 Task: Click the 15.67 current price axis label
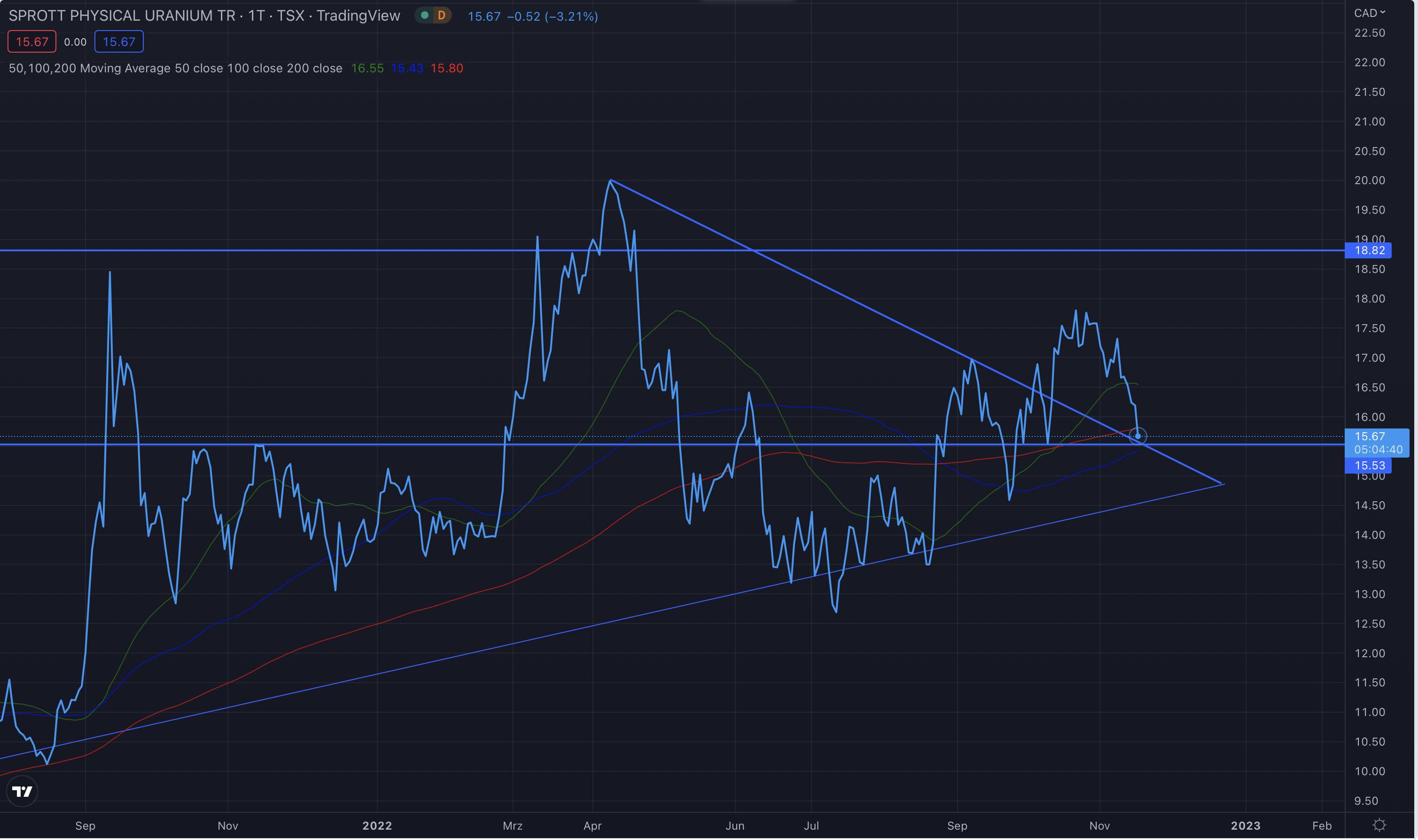tap(1370, 436)
